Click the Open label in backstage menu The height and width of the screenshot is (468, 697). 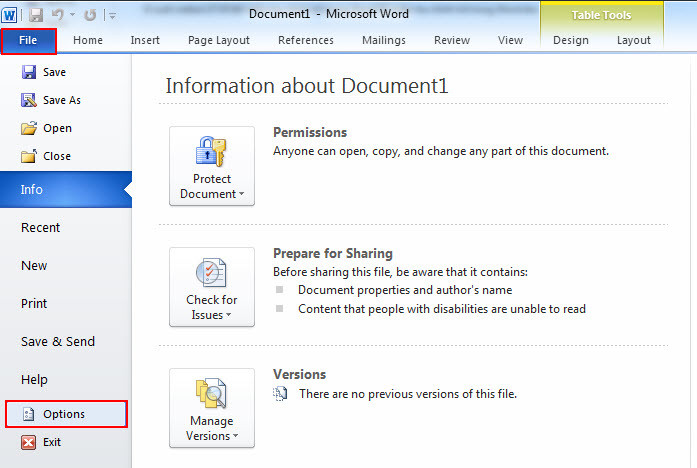click(57, 128)
